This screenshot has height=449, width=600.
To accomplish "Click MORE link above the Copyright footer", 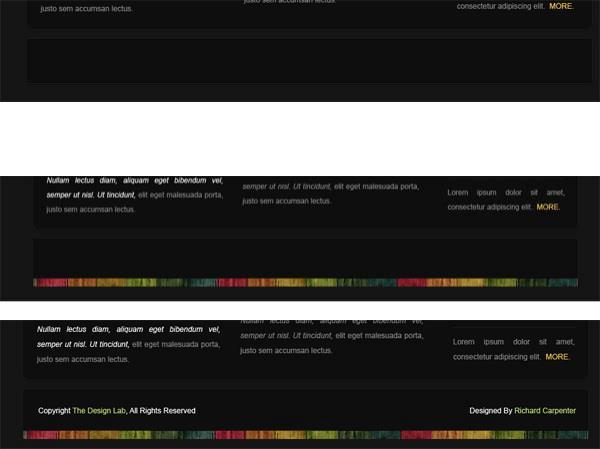I will point(557,357).
